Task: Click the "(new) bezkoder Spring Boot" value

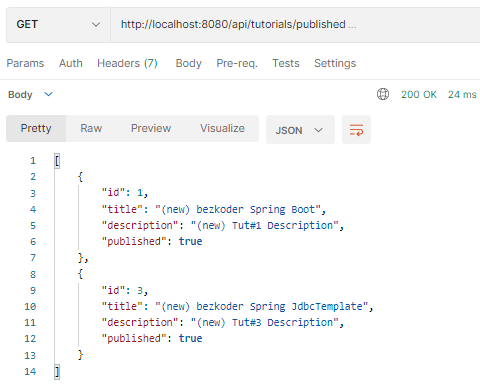Action: click(238, 209)
